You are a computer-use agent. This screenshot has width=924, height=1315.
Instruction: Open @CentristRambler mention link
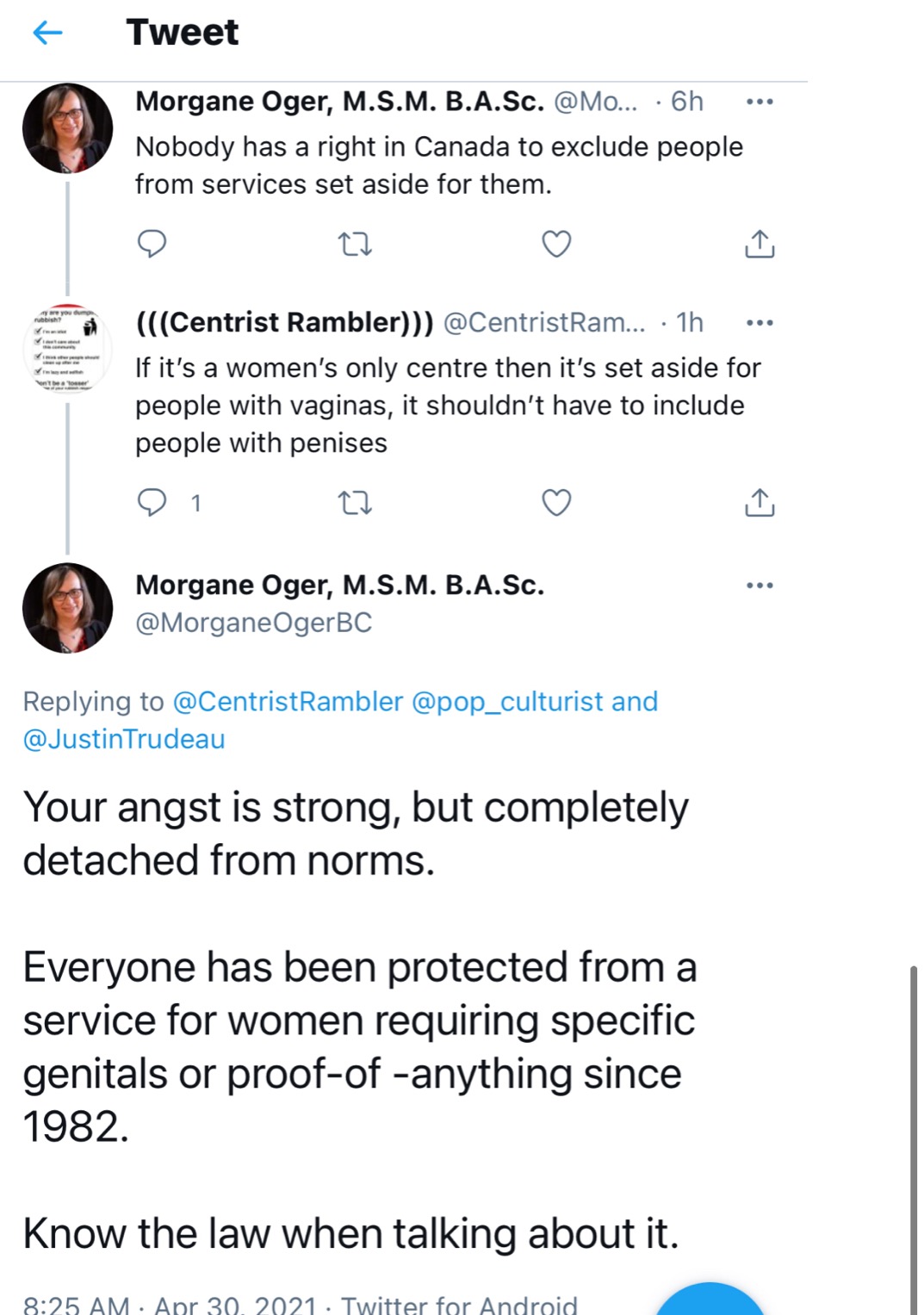tap(288, 702)
